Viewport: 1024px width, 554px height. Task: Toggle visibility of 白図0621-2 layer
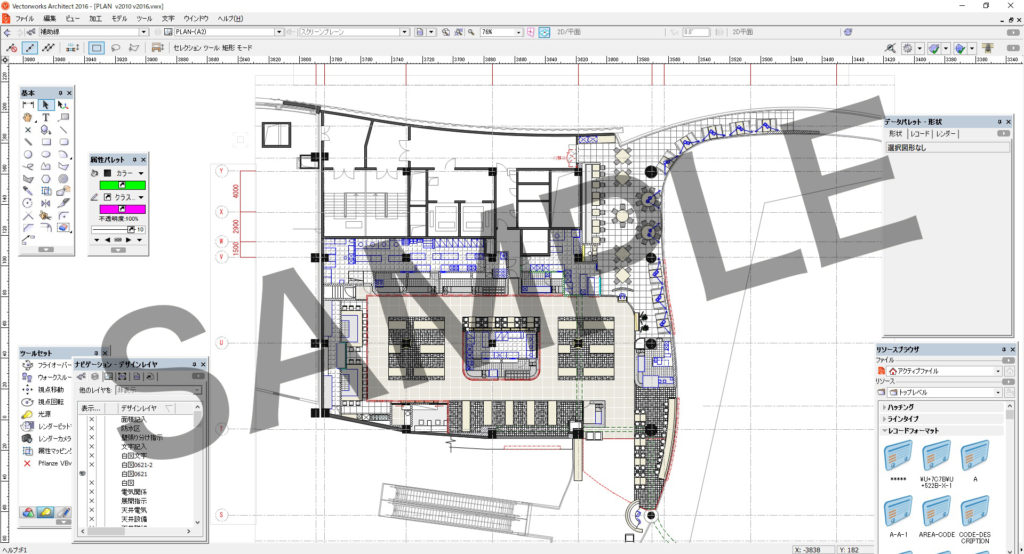coord(91,464)
